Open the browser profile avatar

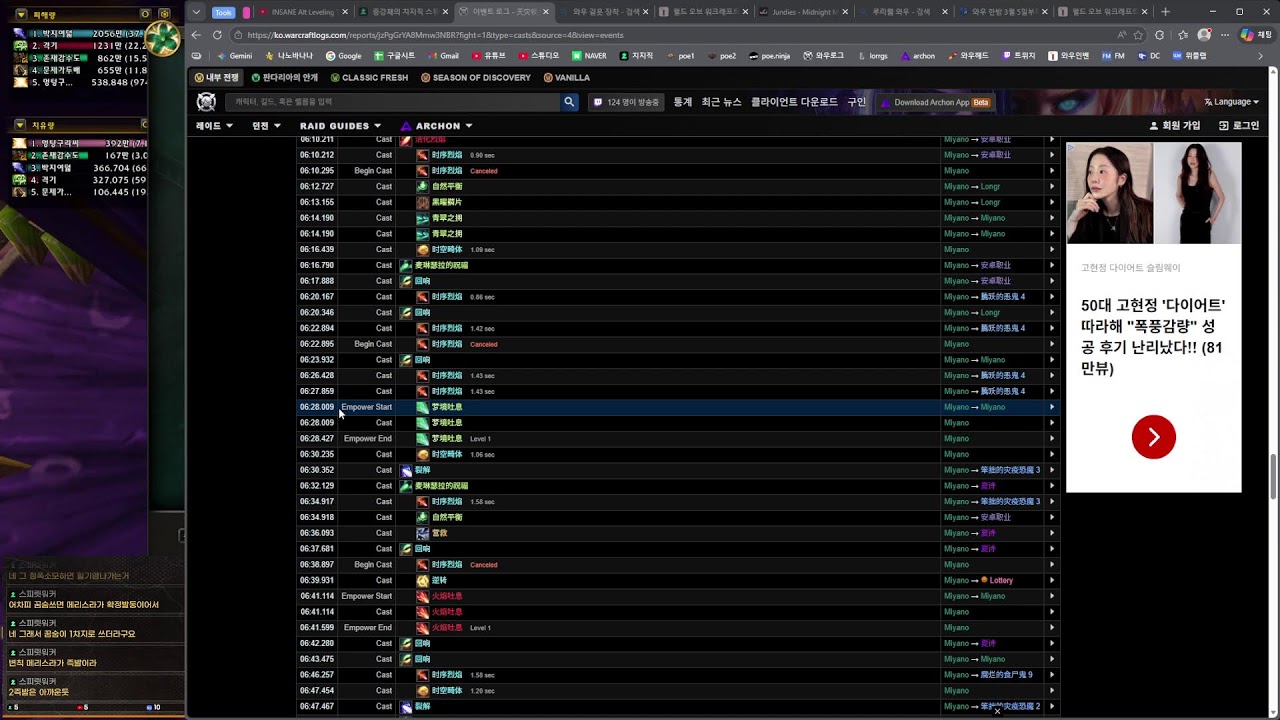pyautogui.click(x=1205, y=35)
